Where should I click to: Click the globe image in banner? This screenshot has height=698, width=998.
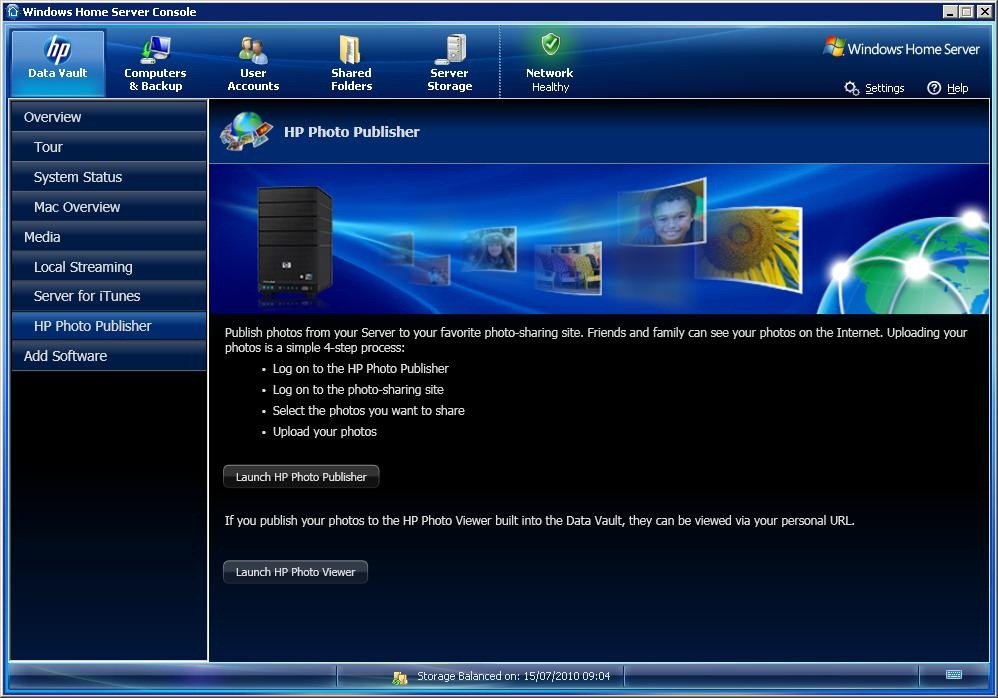(903, 264)
